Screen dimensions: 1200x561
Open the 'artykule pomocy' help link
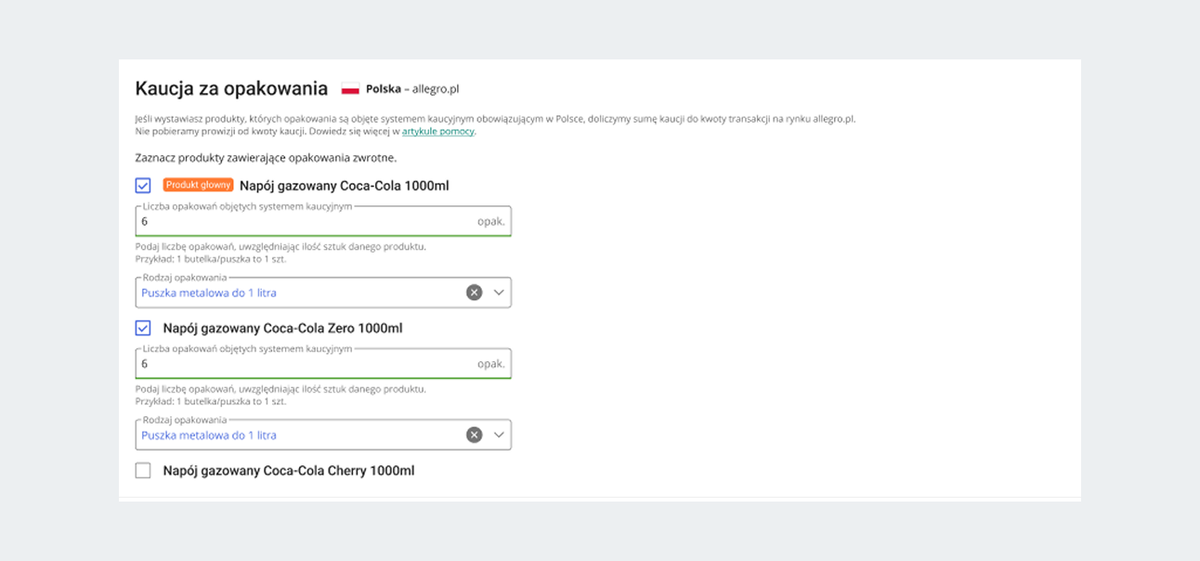click(438, 131)
